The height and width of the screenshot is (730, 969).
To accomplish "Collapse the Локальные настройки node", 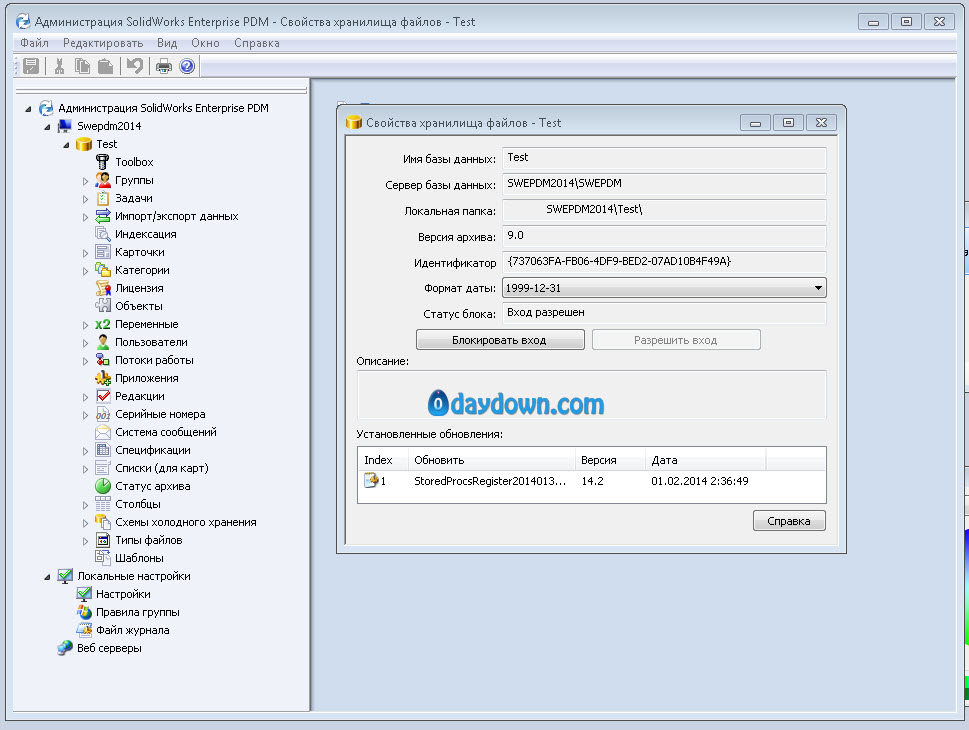I will point(47,577).
